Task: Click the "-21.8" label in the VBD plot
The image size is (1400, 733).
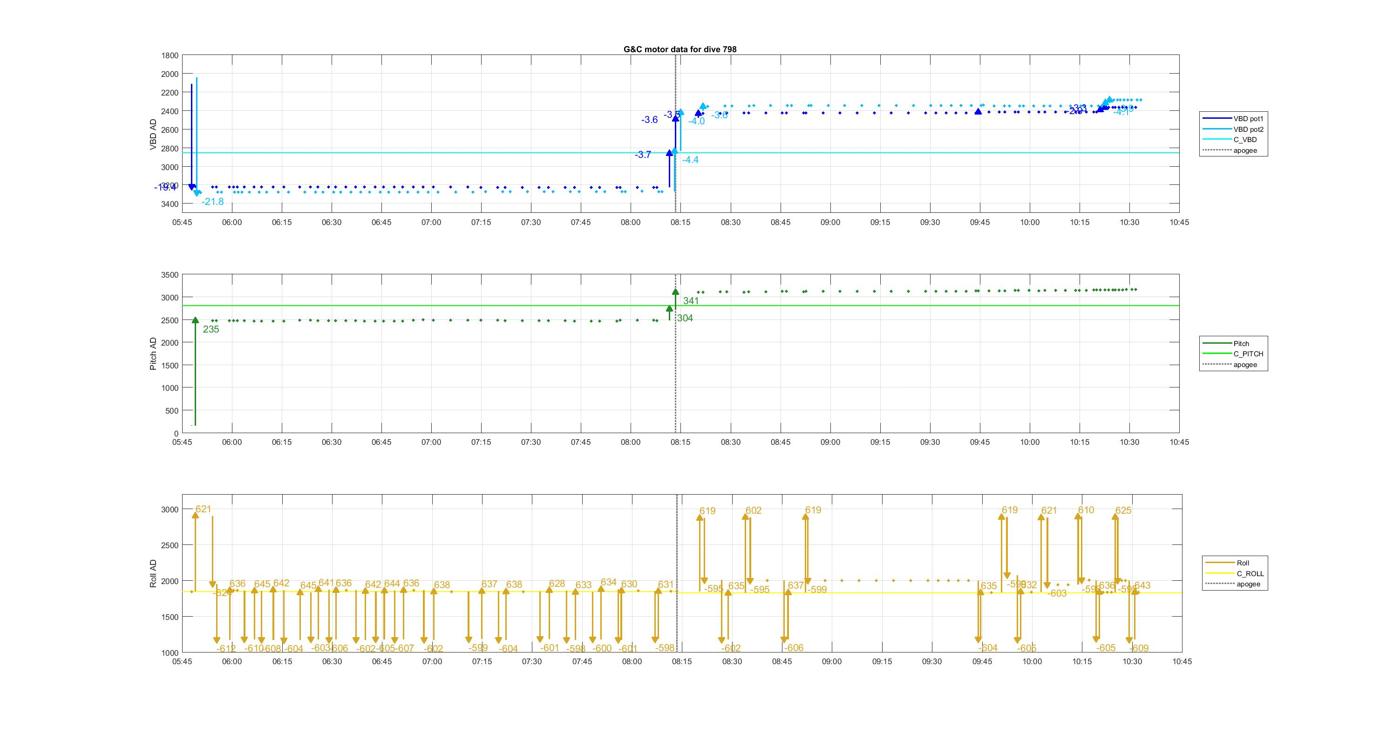Action: pos(212,202)
